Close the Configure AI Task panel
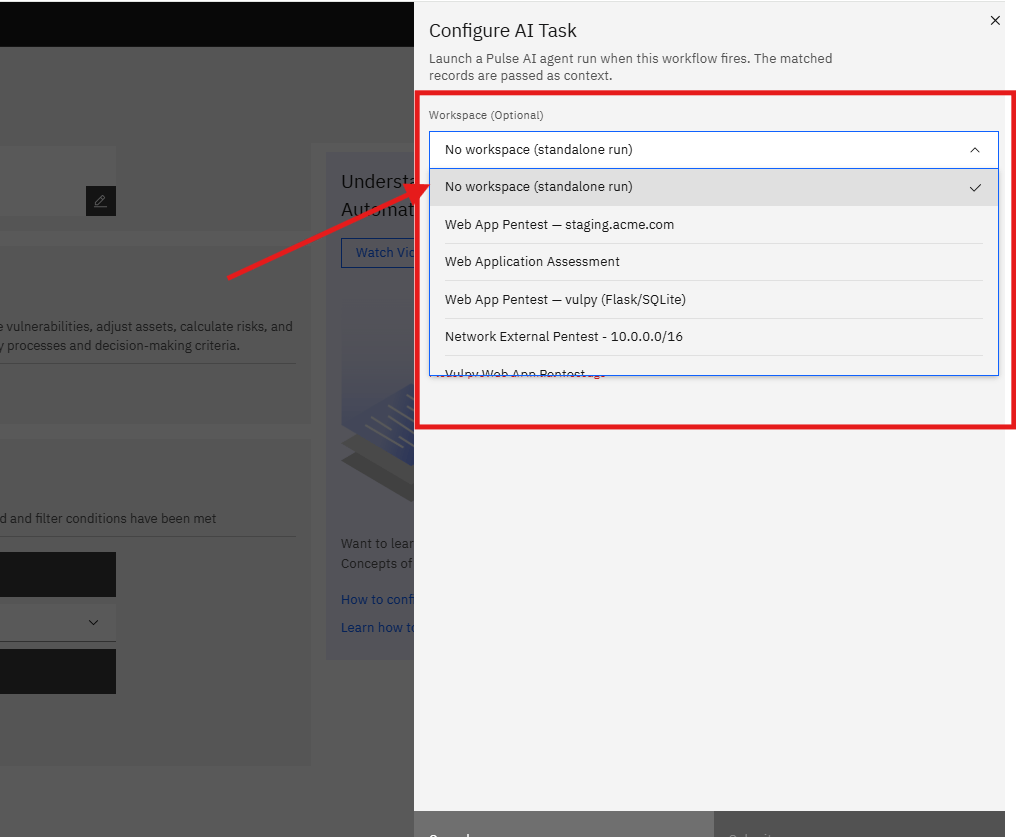Viewport: 1016px width, 837px height. click(x=995, y=21)
